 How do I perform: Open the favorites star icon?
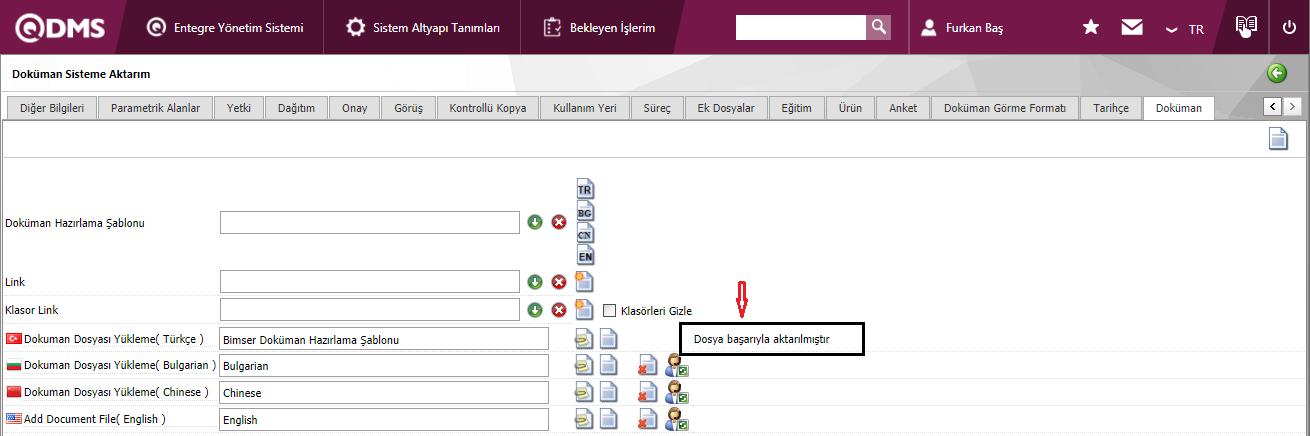tap(1091, 27)
